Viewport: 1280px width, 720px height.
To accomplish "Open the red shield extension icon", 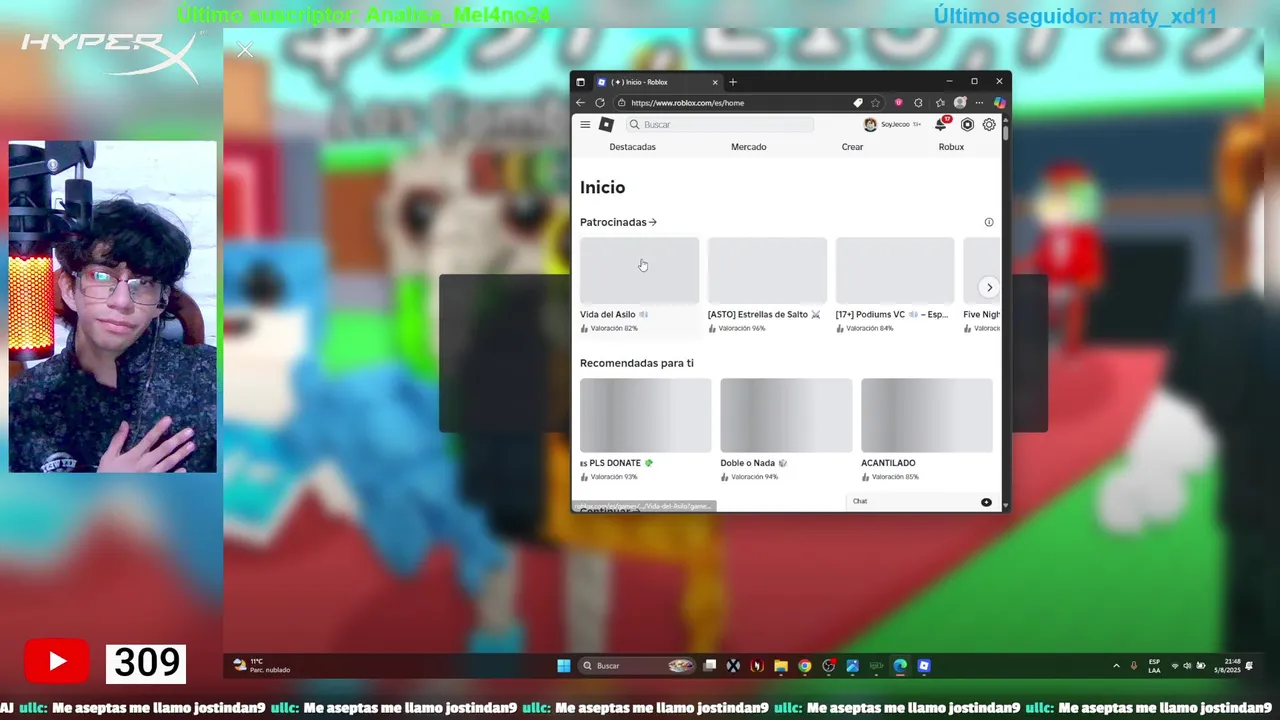I will (898, 103).
